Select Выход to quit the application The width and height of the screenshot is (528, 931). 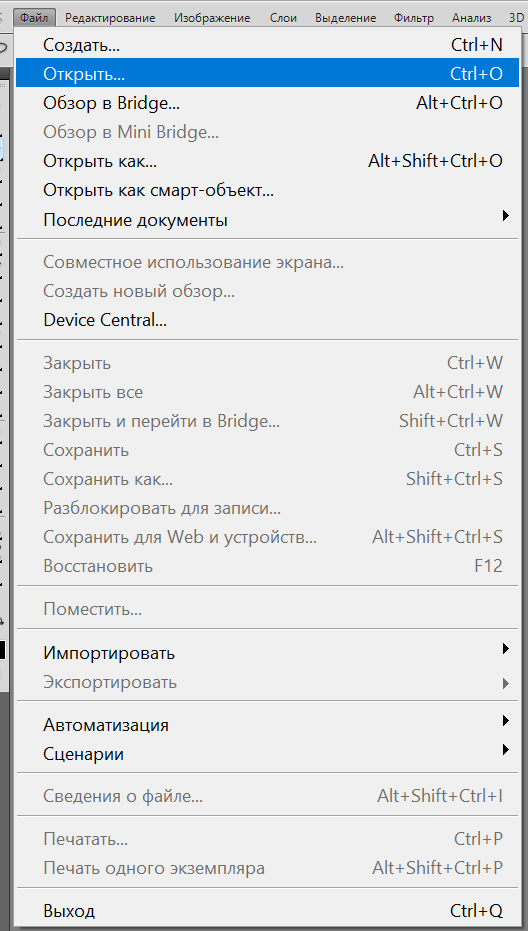coord(267,910)
